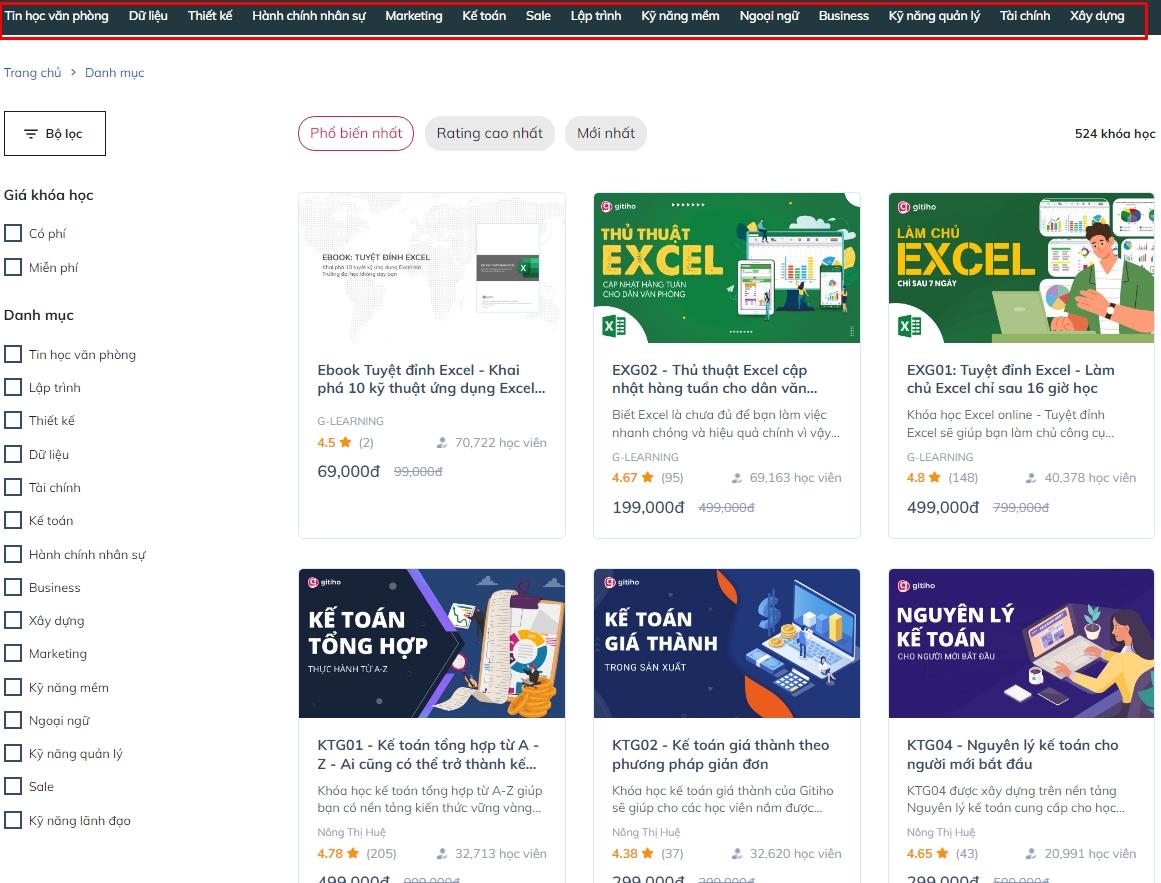Tick Kỹ năng lãnh đạo category checkbox
Screen dimensions: 1161x883
click(13, 820)
